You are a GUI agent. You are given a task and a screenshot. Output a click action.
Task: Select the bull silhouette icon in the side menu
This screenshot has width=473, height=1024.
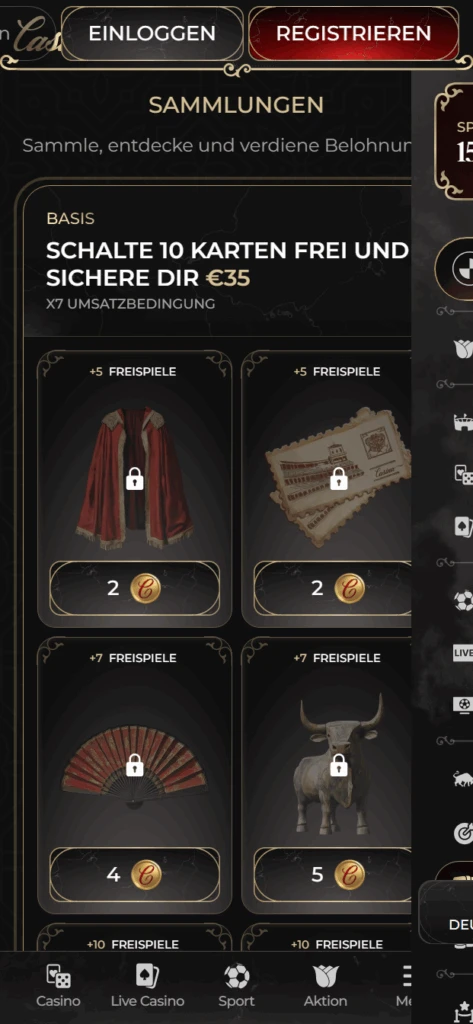click(x=463, y=778)
